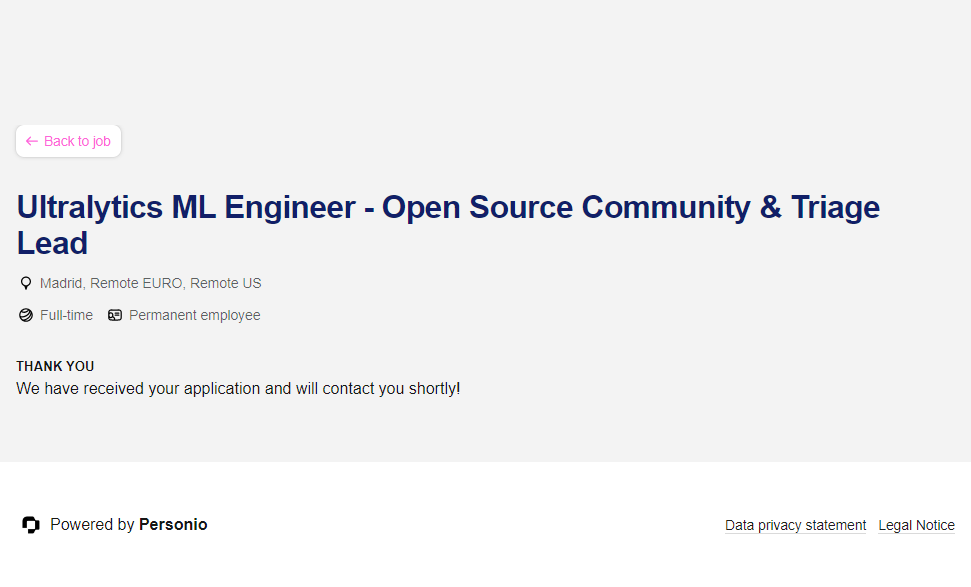
Task: Click the Personio logo icon
Action: click(31, 525)
